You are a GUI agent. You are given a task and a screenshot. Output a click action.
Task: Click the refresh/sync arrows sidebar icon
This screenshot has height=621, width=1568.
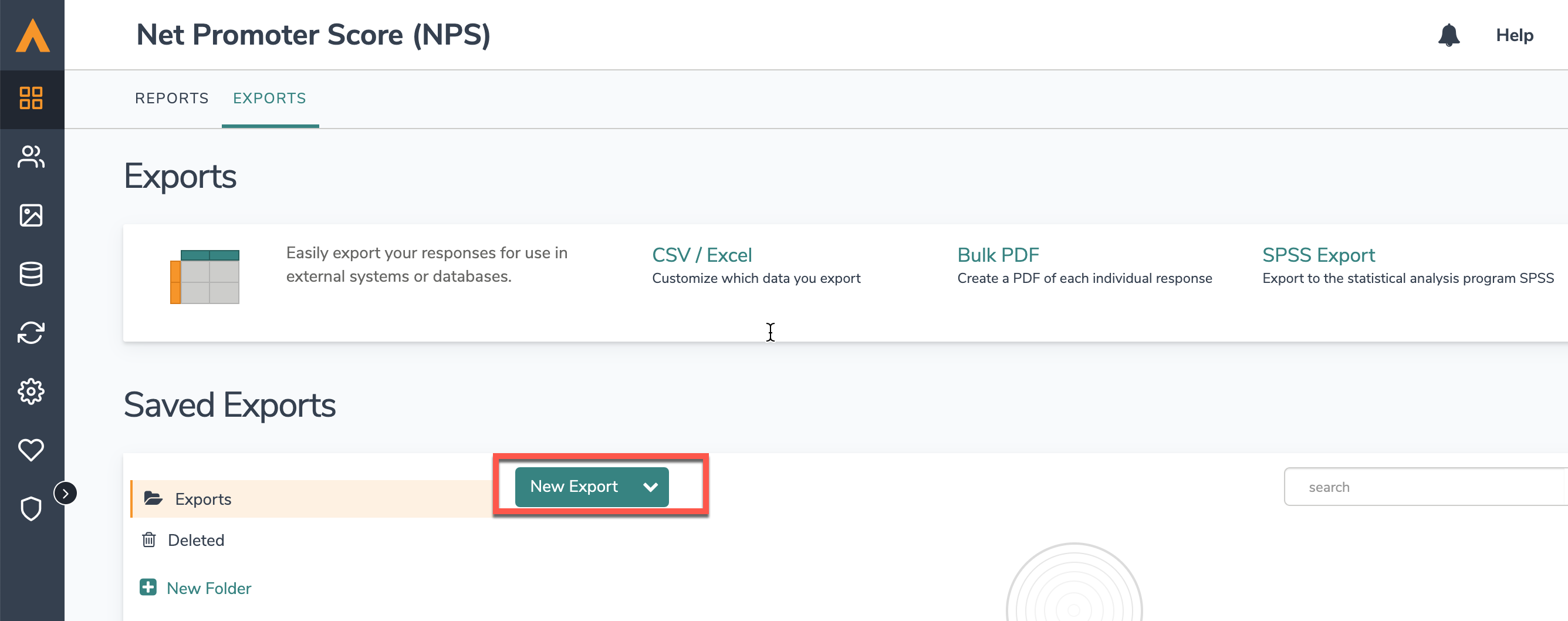[31, 332]
